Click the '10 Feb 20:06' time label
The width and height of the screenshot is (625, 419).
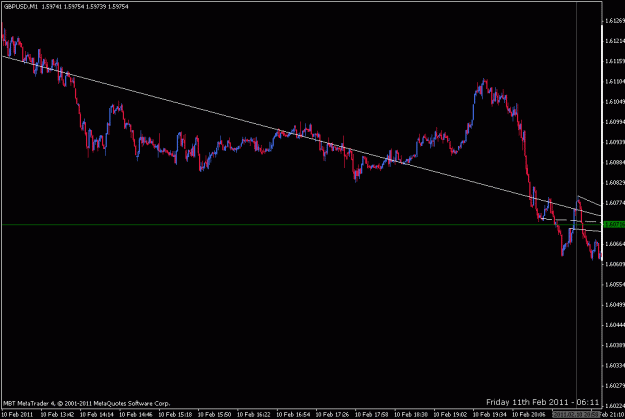(x=529, y=415)
